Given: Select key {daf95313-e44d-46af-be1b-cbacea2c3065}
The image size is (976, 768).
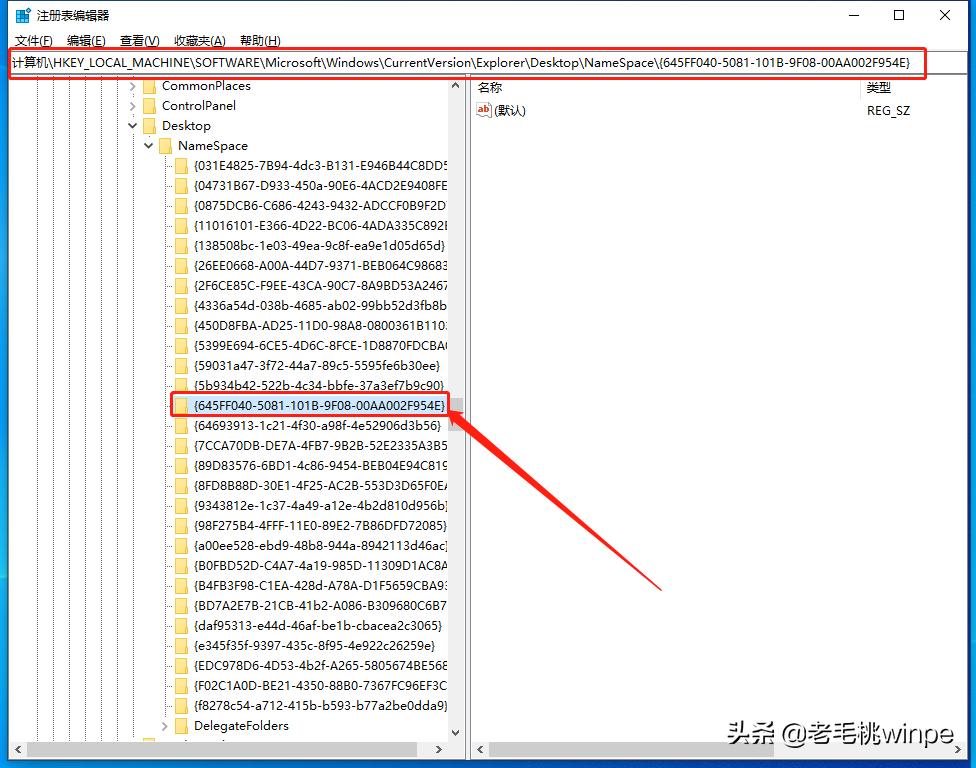Looking at the screenshot, I should point(317,625).
